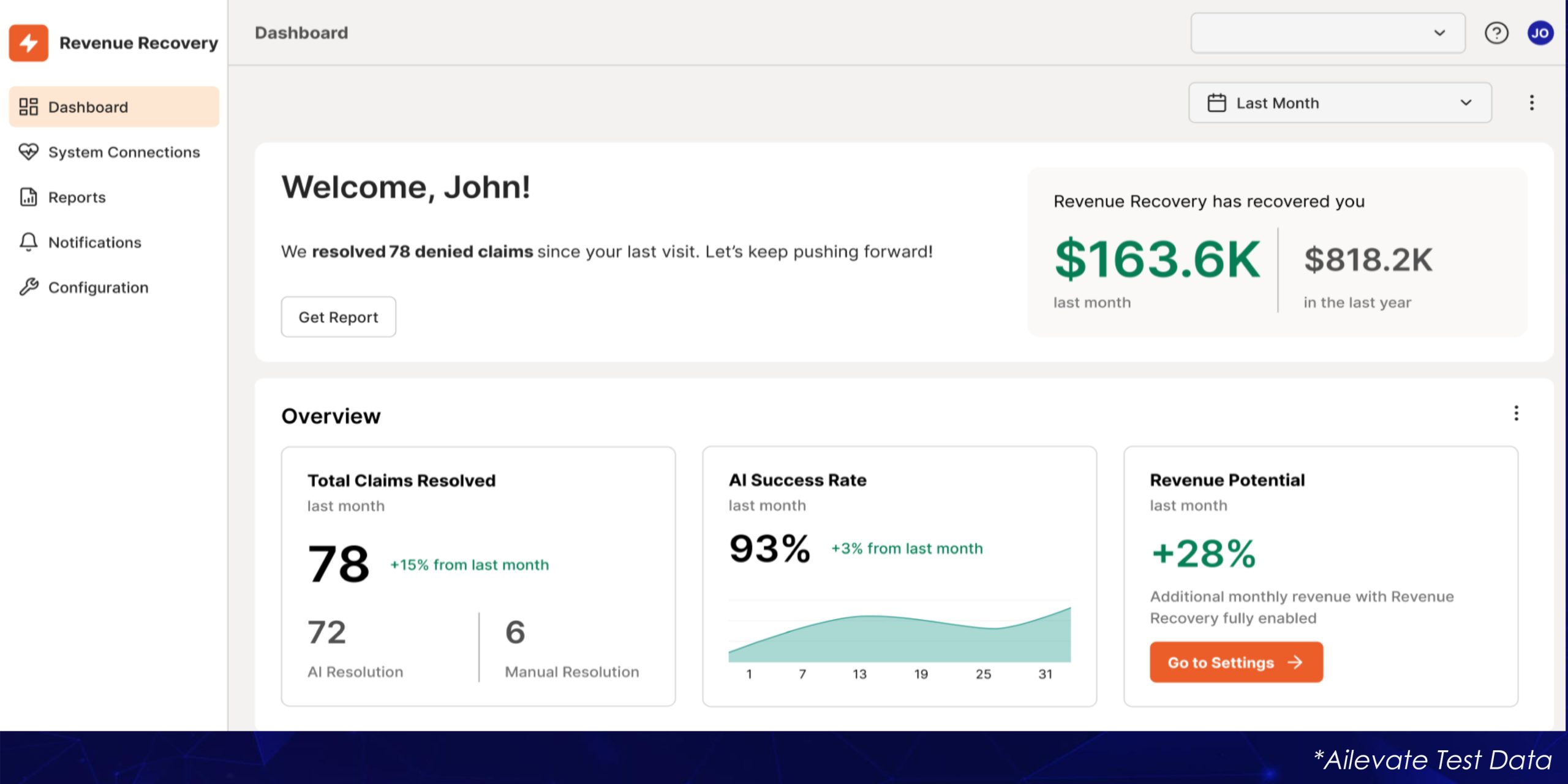Expand the empty dropdown in top header
This screenshot has height=784, width=1568.
click(1327, 33)
